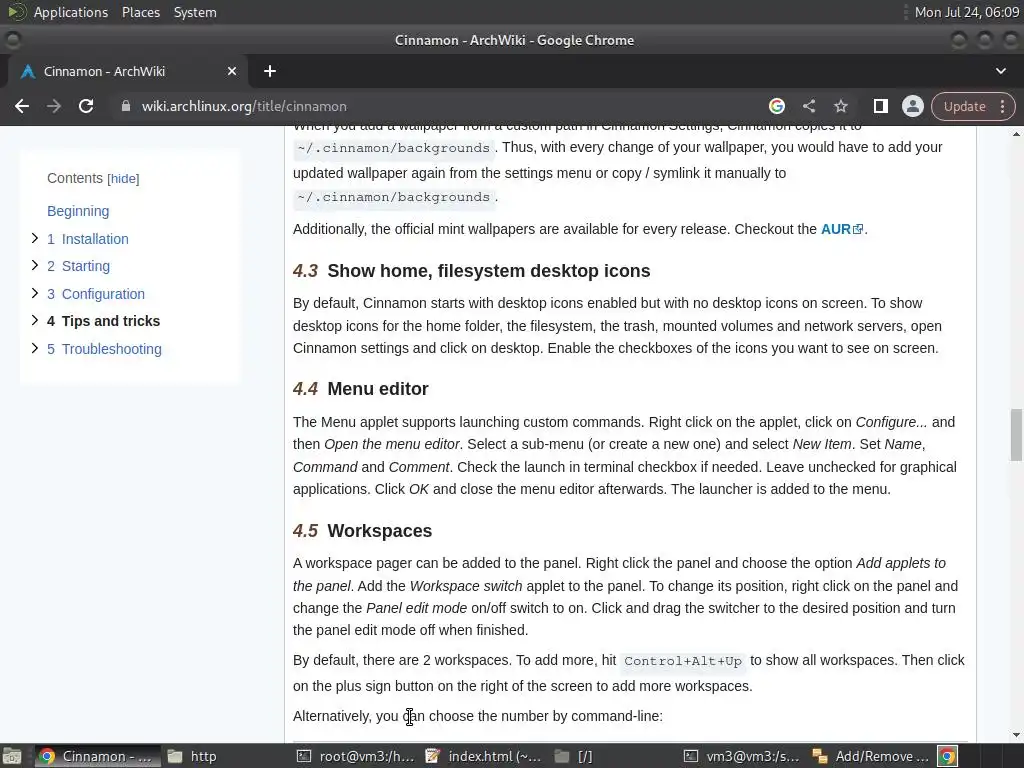The width and height of the screenshot is (1024, 768).
Task: Expand Tips and tricks section chevron
Action: [35, 320]
